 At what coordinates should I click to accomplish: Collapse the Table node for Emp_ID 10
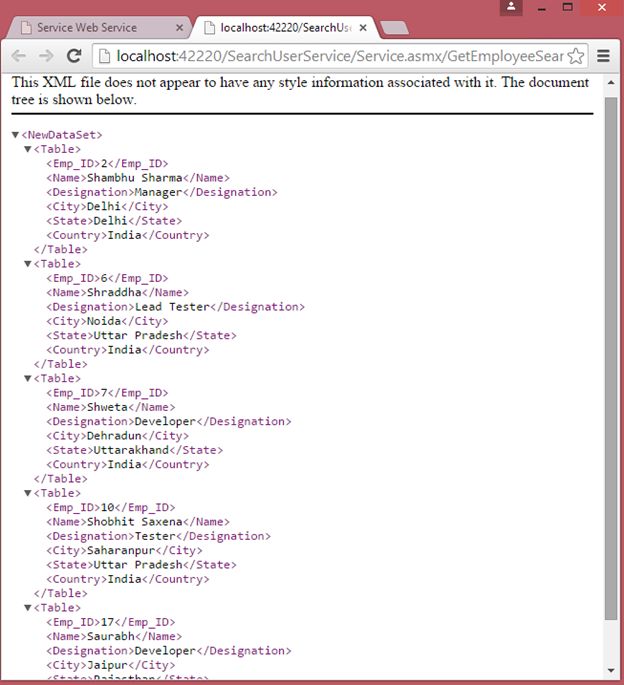coord(28,493)
